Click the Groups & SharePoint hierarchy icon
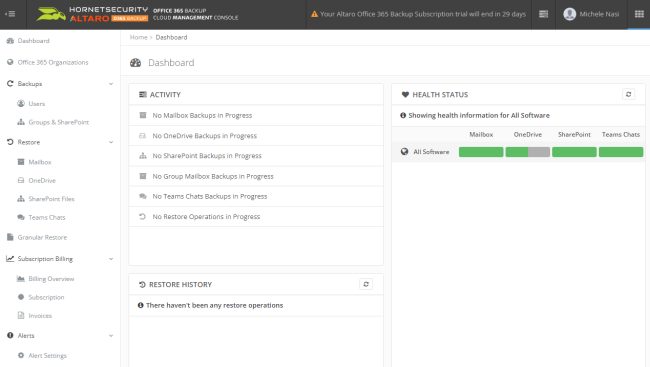 click(x=21, y=122)
